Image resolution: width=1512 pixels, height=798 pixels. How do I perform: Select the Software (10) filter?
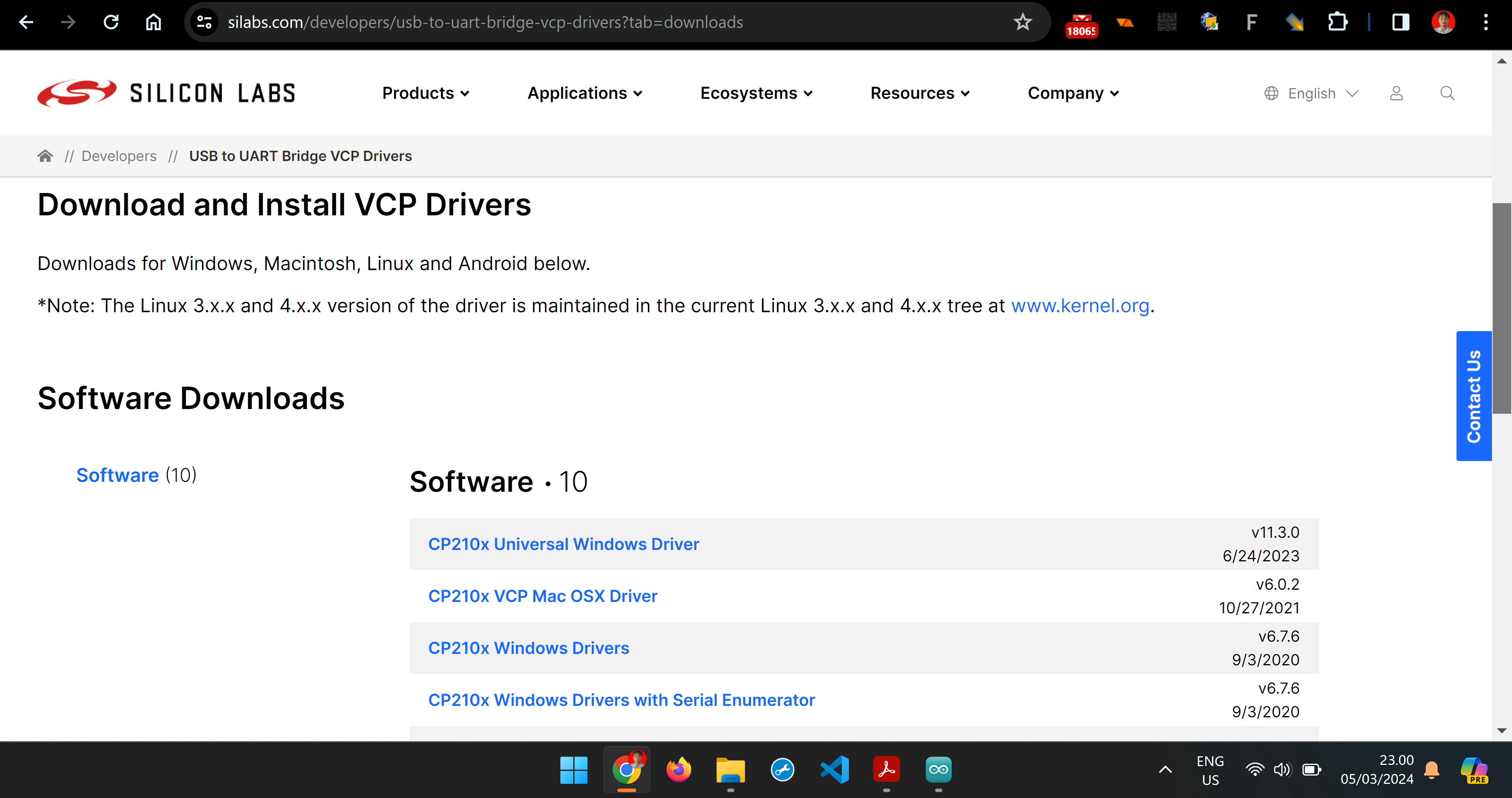(136, 475)
